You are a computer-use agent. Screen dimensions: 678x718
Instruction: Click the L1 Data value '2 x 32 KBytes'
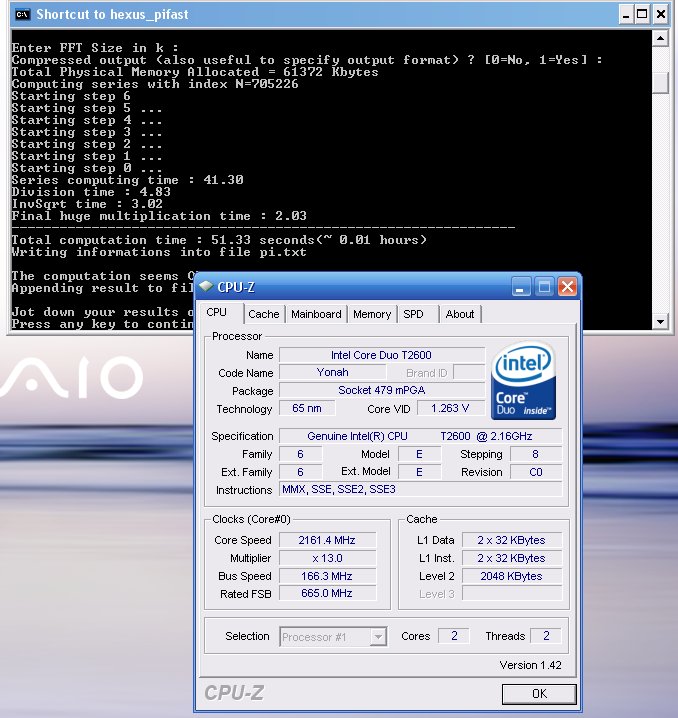512,540
